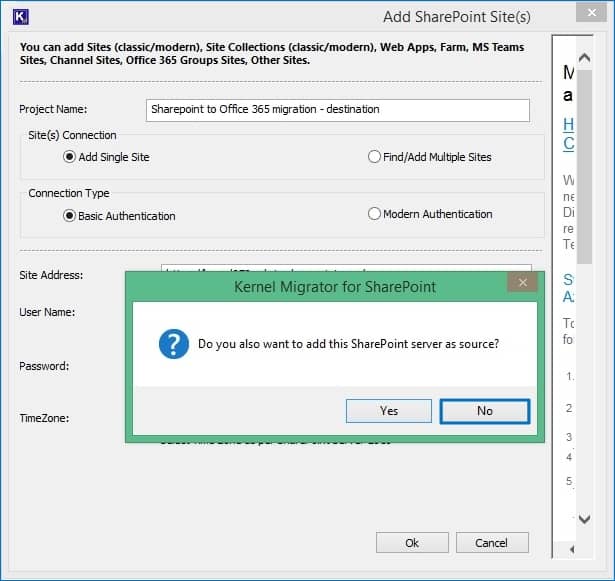This screenshot has width=615, height=581.
Task: Click the help panel horizontal scroll left arrow
Action: [572, 549]
